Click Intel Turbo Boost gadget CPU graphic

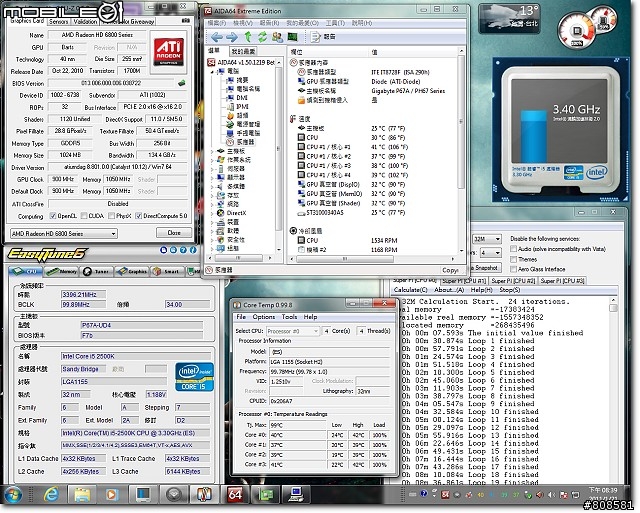click(560, 130)
